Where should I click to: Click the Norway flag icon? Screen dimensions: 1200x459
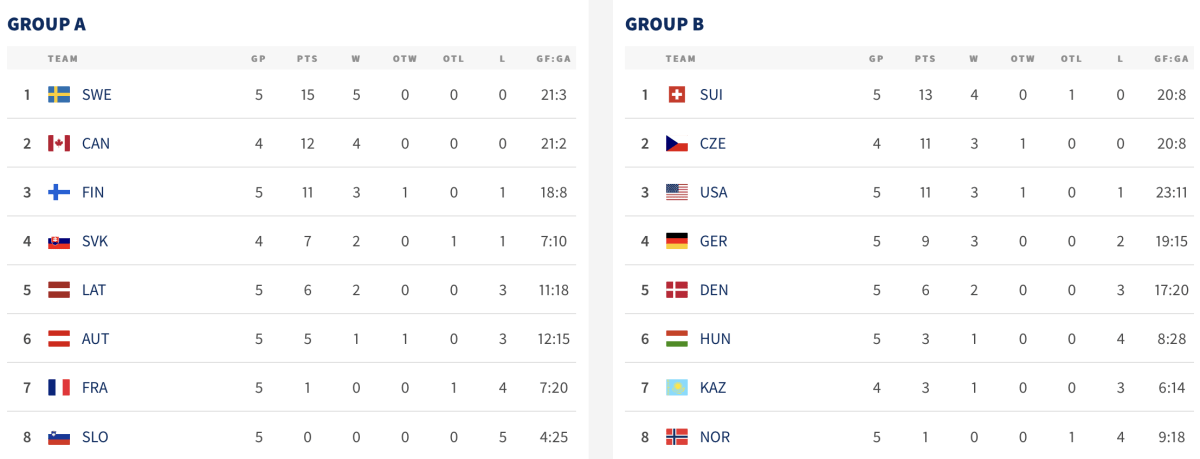677,437
